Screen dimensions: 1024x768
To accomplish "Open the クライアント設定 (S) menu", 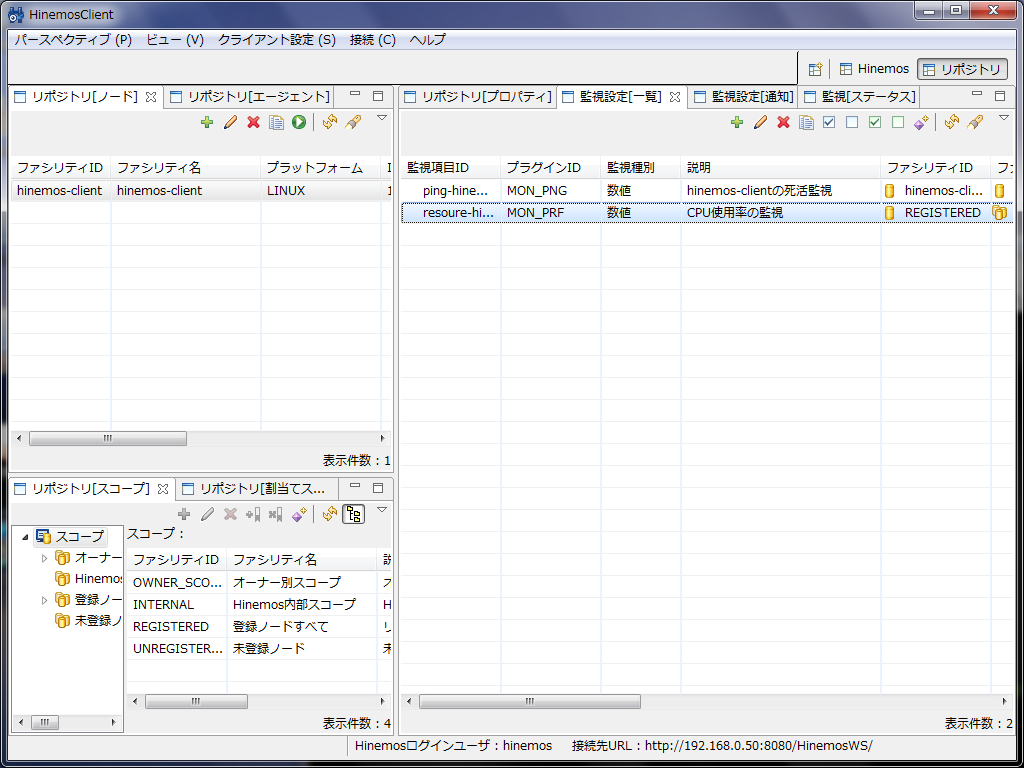I will (x=277, y=40).
